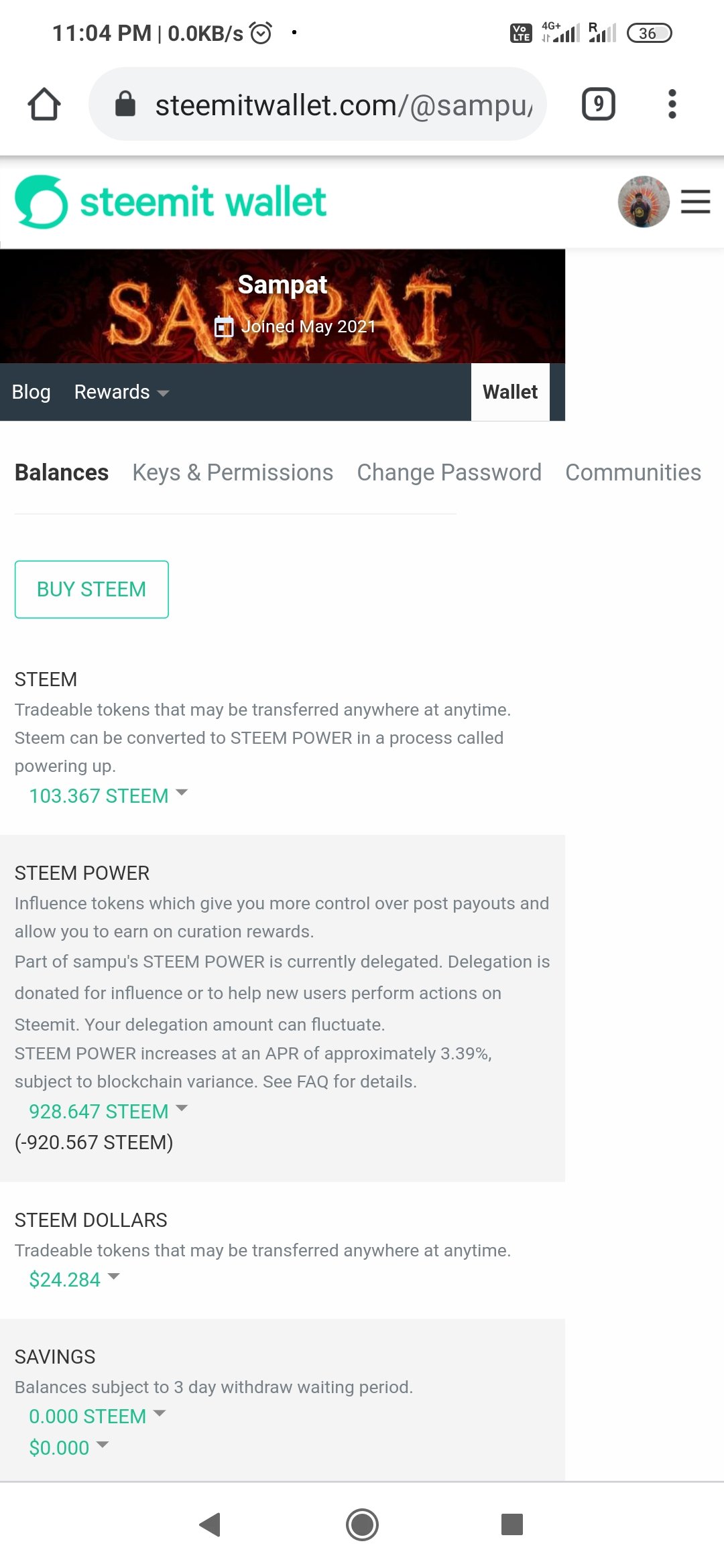Open the hamburger menu icon
The image size is (724, 1568).
695,202
